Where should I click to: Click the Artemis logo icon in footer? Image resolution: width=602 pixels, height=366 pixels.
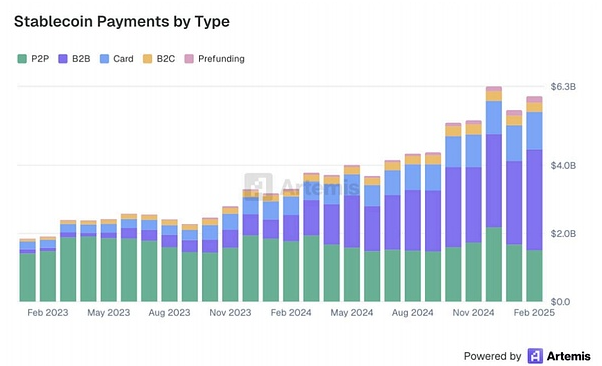(x=535, y=356)
